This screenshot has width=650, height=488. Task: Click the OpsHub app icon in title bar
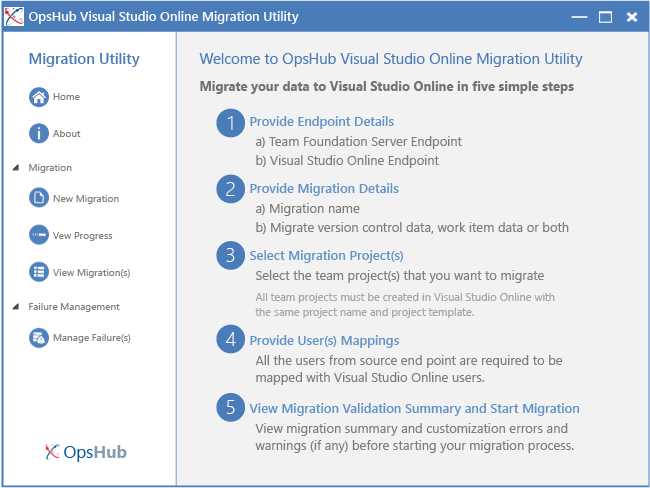coord(14,17)
